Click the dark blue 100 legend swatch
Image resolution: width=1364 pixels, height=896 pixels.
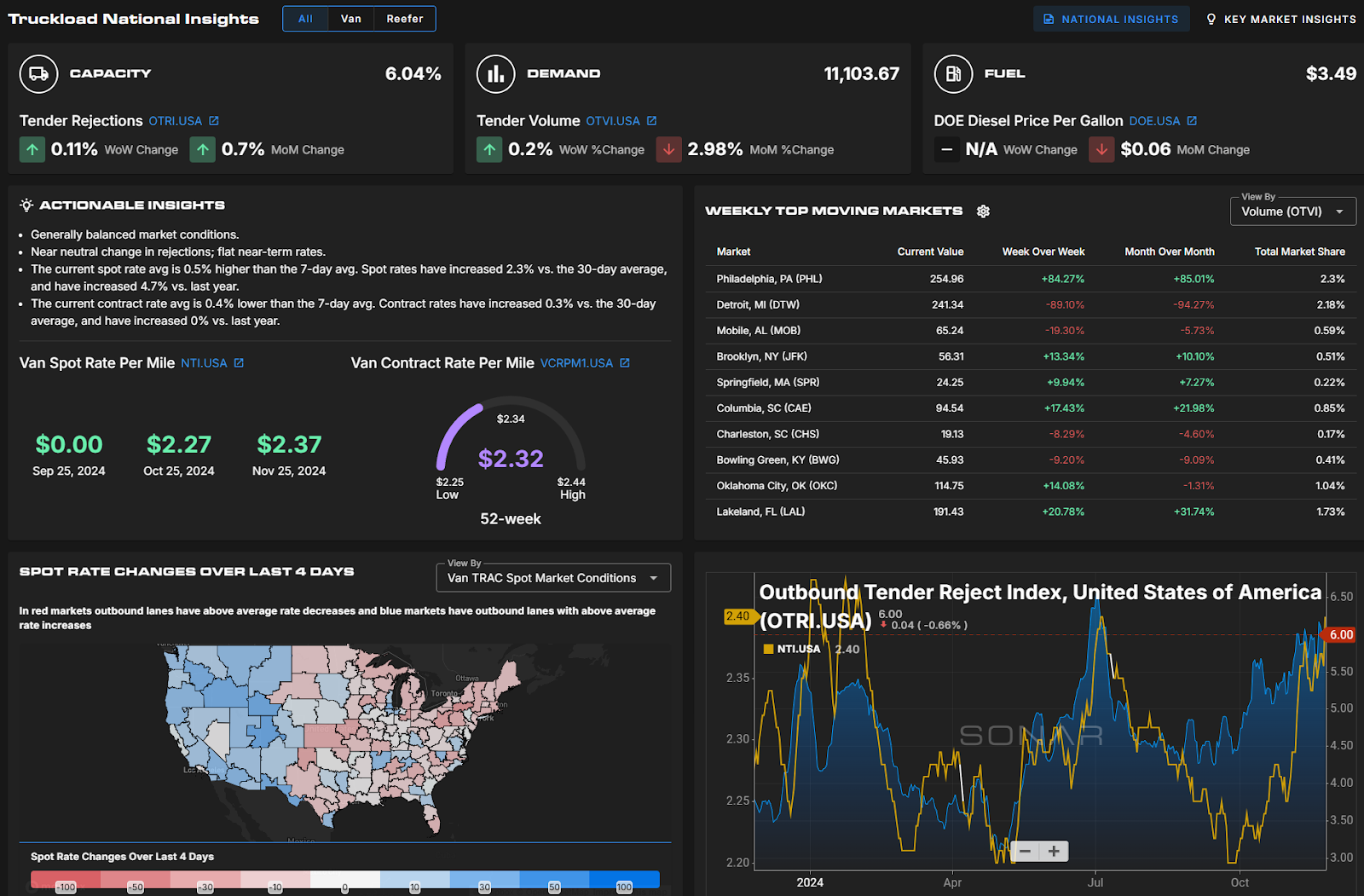pos(624,879)
